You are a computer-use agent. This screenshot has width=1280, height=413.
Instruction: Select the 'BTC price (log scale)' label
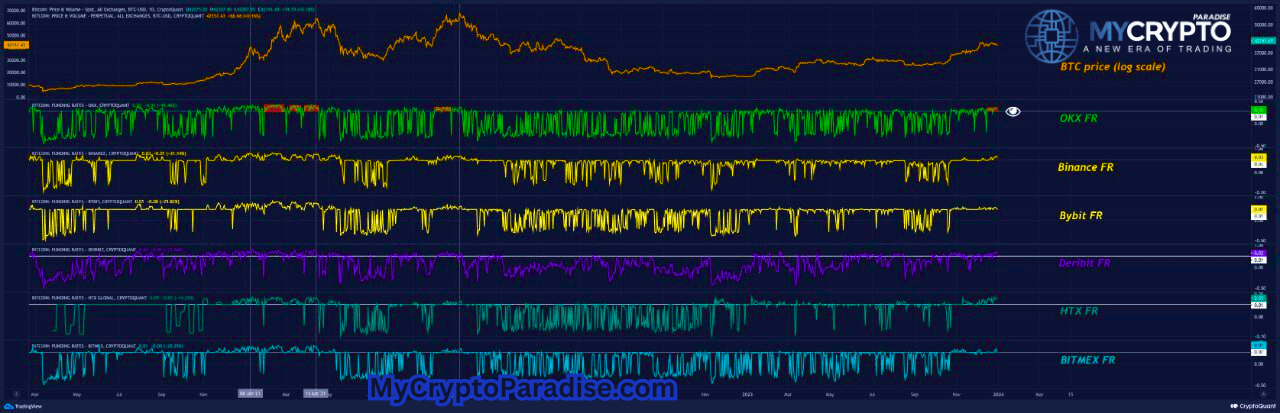1112,67
